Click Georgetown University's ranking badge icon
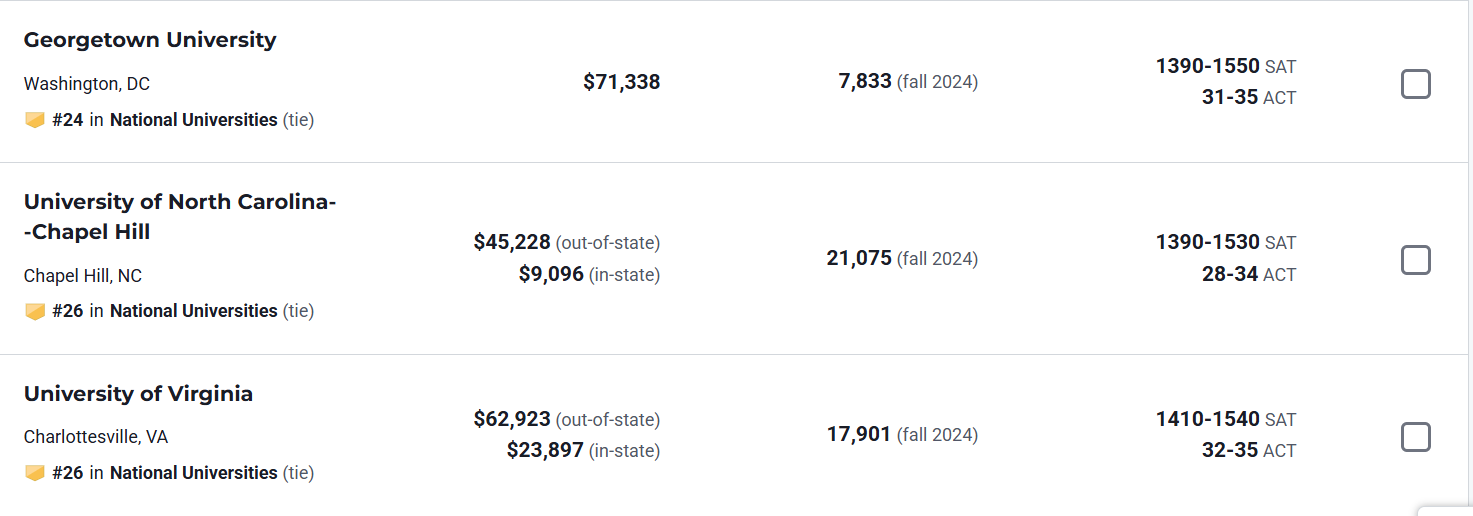This screenshot has height=516, width=1473. point(35,120)
